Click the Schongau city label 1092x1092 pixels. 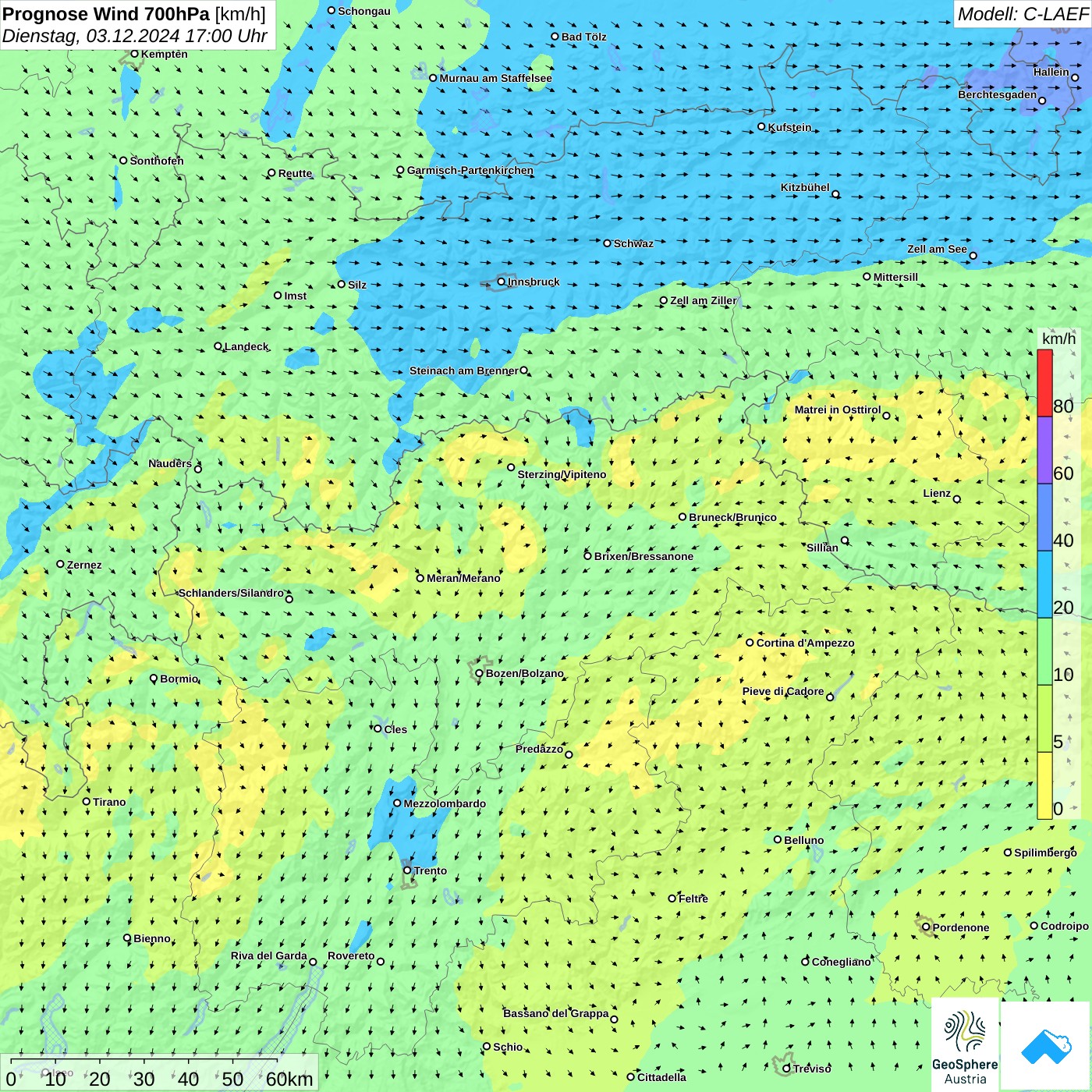point(364,11)
